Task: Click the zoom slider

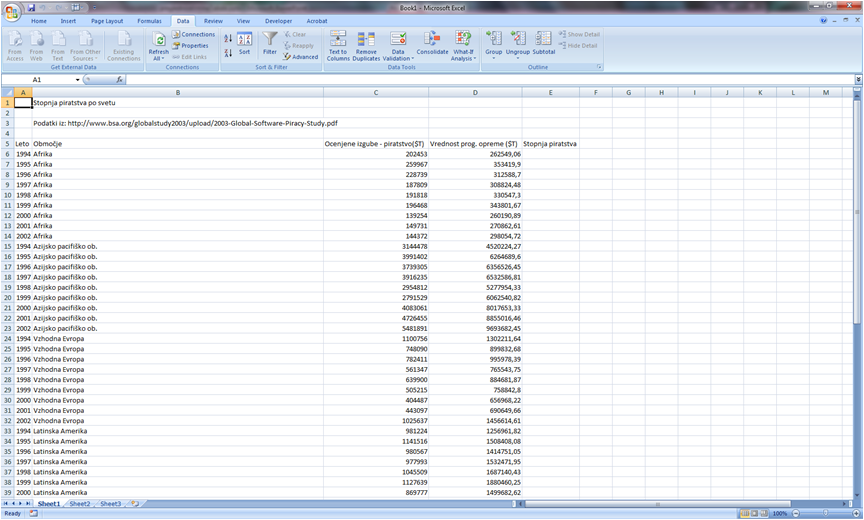Action: 825,513
